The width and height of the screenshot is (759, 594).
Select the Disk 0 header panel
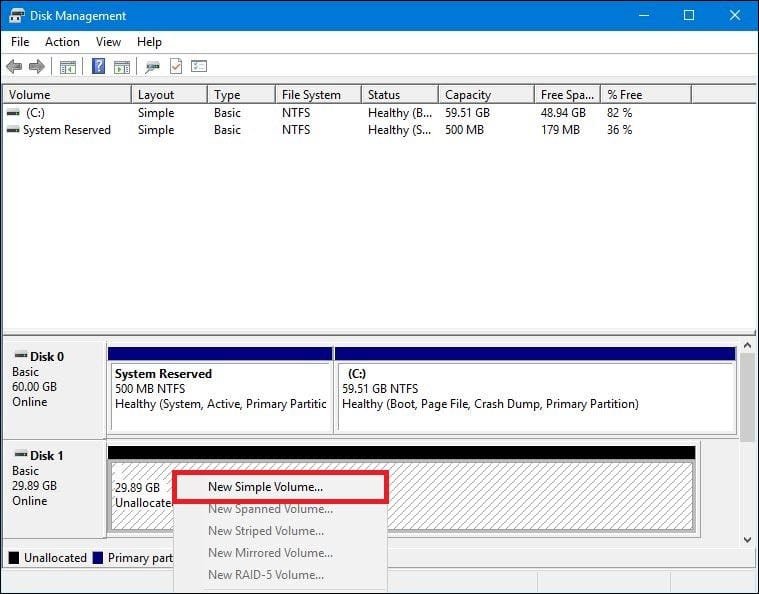click(x=54, y=389)
